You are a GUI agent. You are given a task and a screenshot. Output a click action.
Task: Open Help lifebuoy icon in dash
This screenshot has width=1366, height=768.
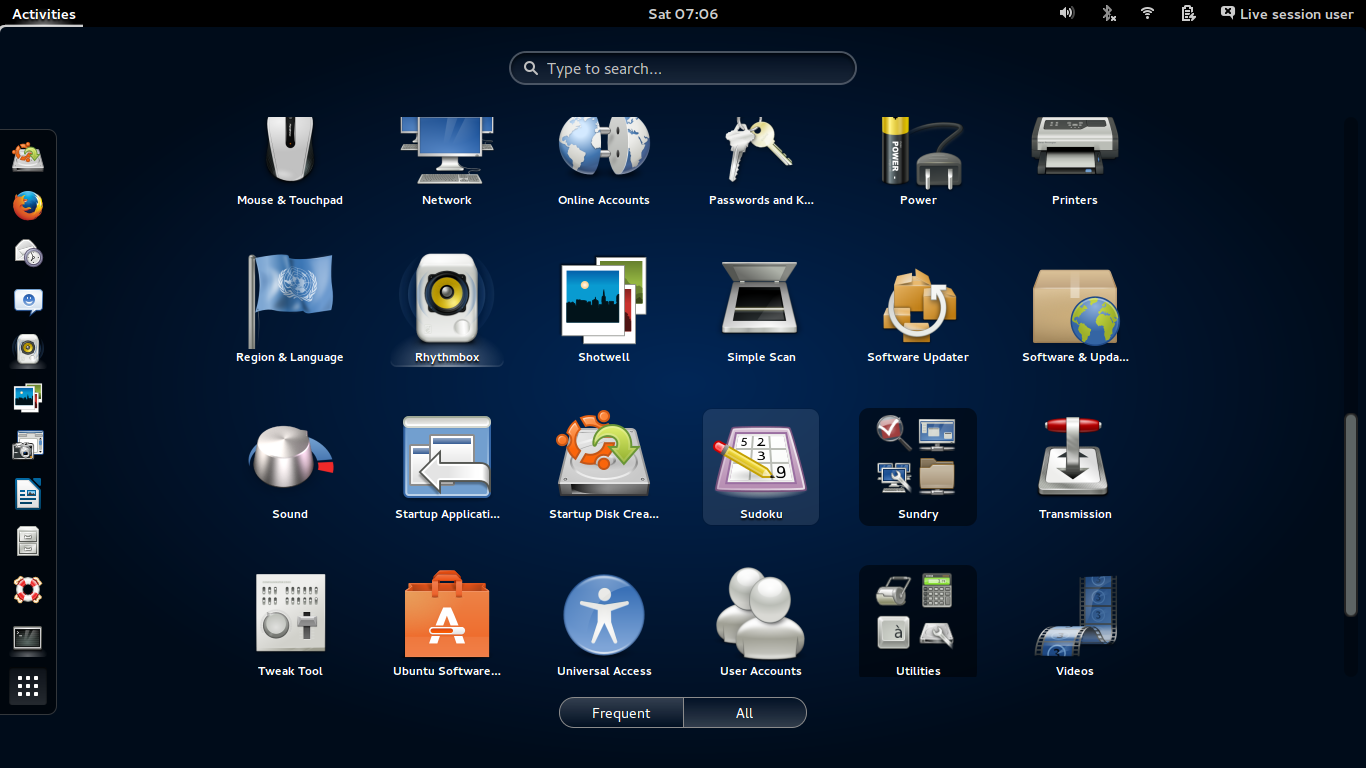pos(28,589)
